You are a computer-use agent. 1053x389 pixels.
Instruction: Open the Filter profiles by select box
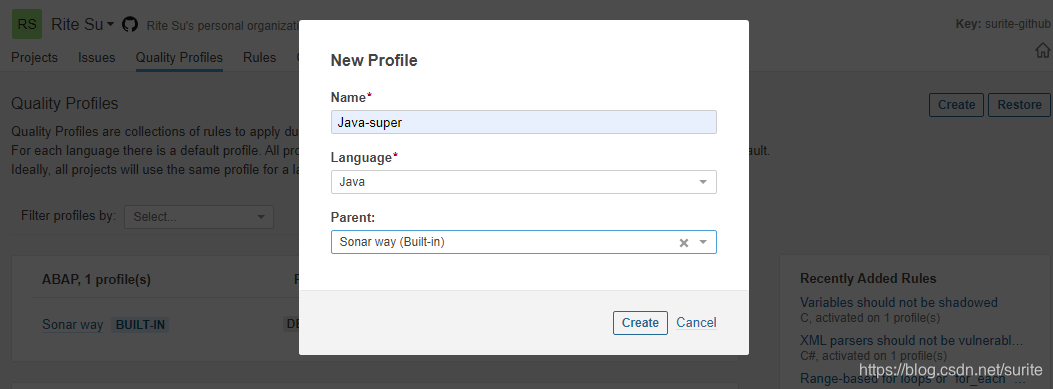[199, 217]
